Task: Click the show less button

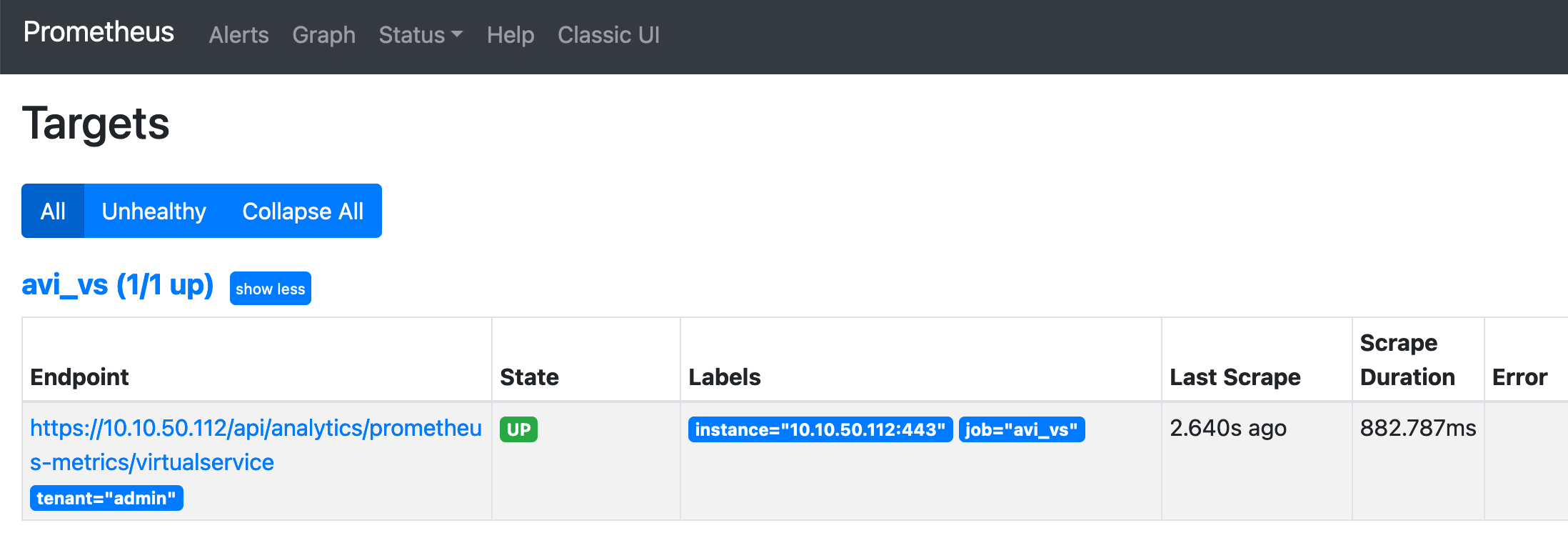Action: [271, 289]
